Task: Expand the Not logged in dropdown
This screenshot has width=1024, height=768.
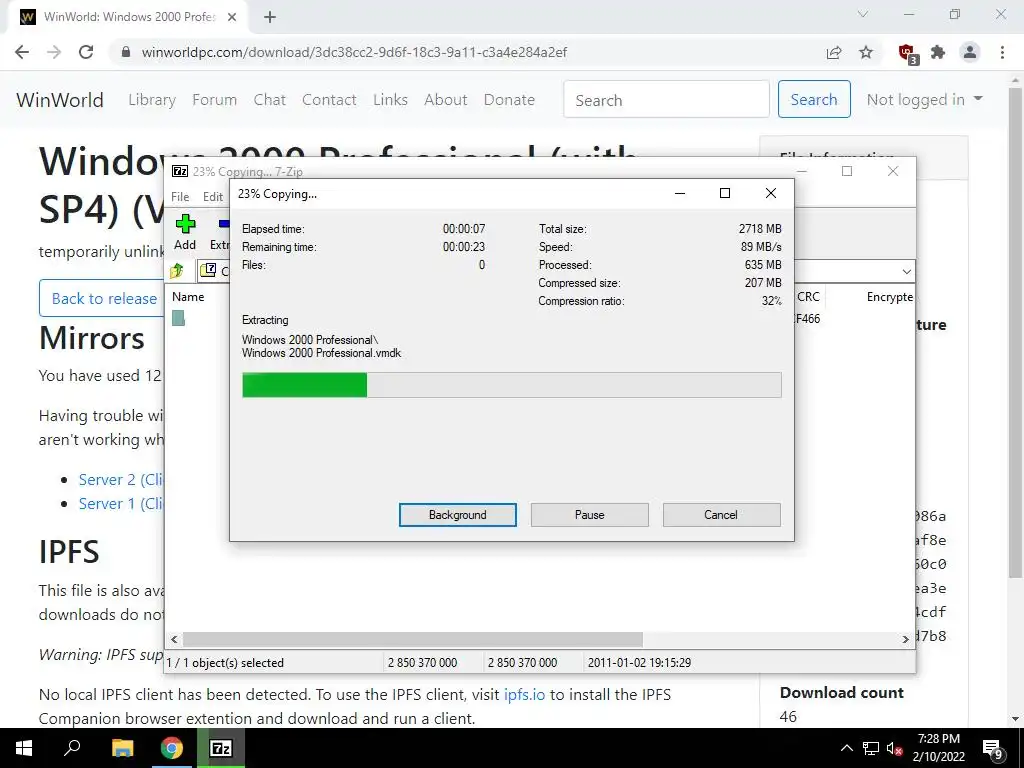Action: [924, 99]
